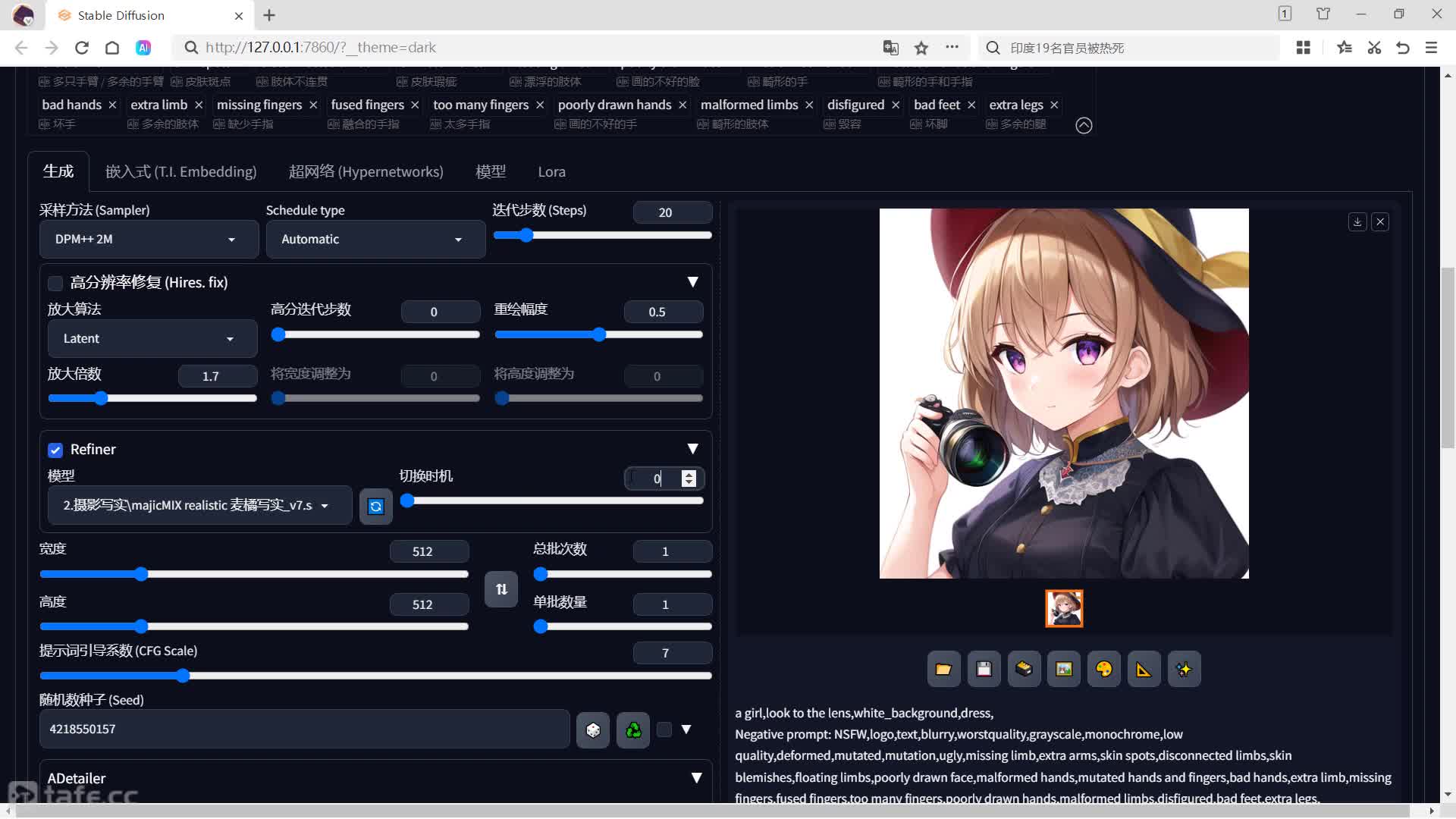Collapse the Refiner section triangle

(x=692, y=449)
